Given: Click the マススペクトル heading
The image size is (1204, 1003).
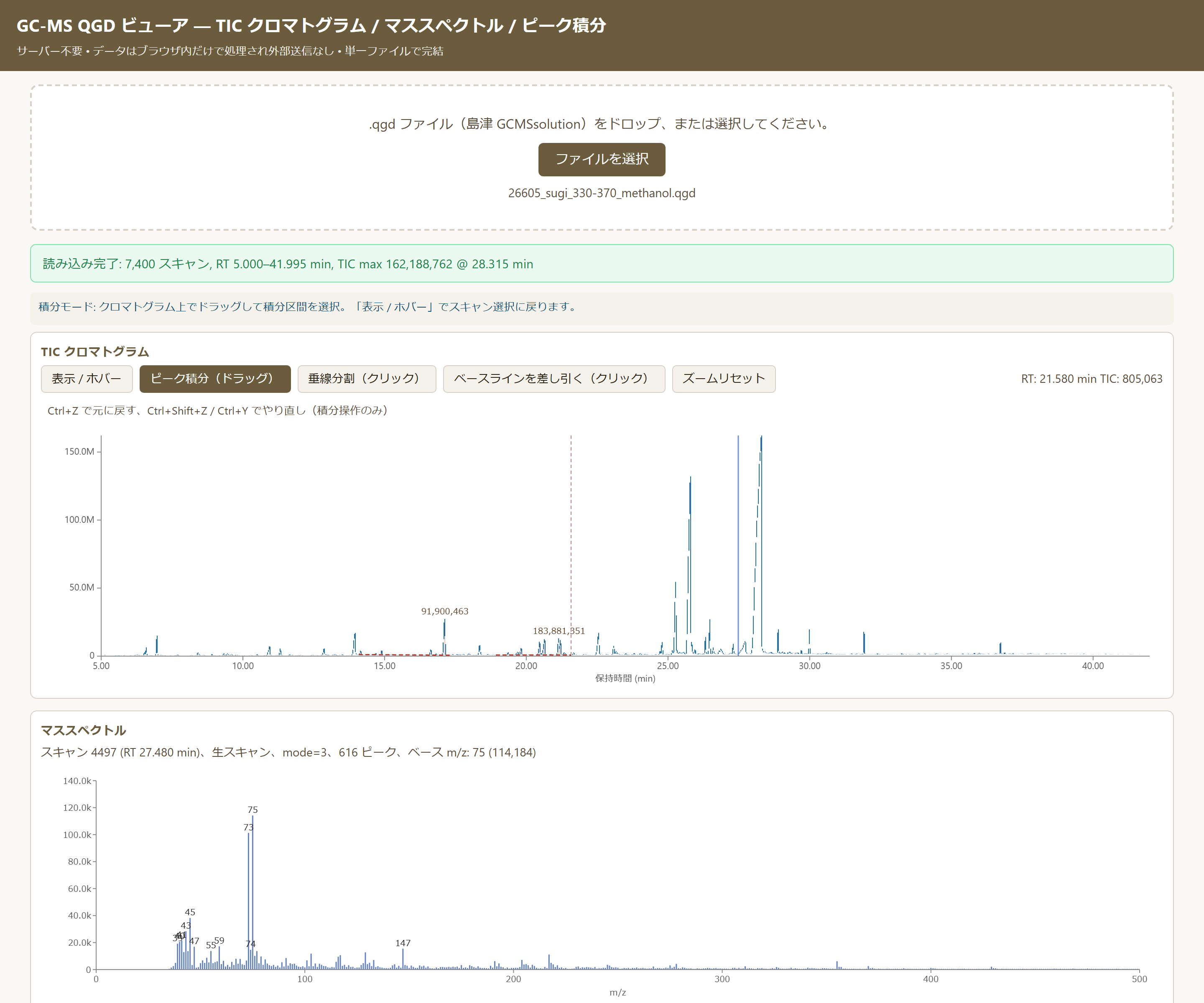Looking at the screenshot, I should coord(83,730).
